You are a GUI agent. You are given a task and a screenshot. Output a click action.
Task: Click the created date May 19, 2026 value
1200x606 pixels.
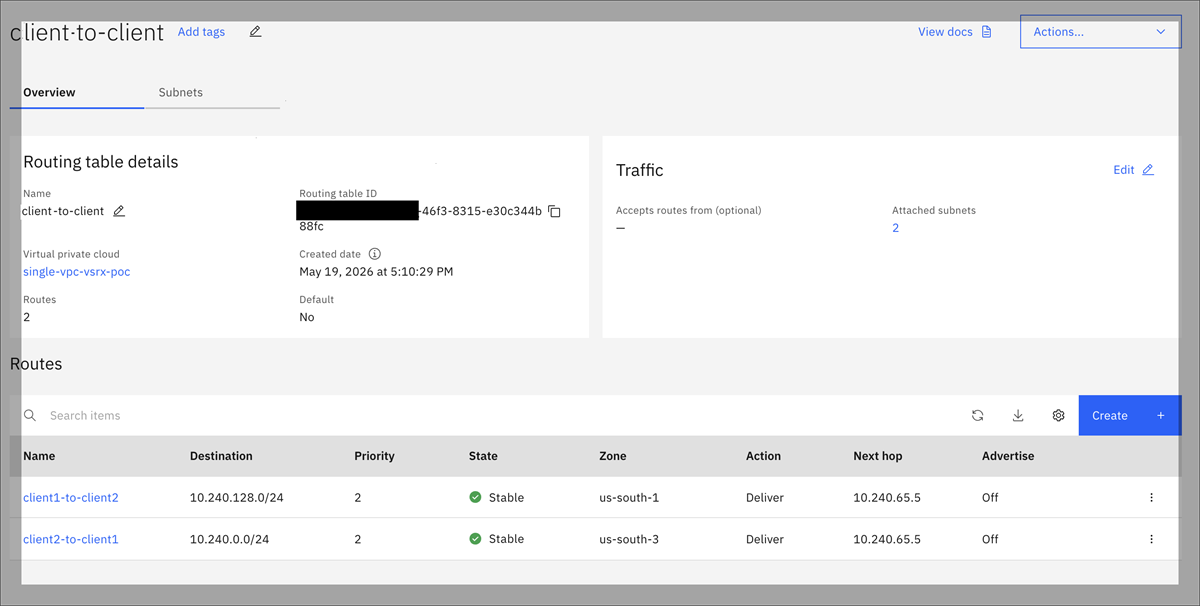tap(376, 272)
